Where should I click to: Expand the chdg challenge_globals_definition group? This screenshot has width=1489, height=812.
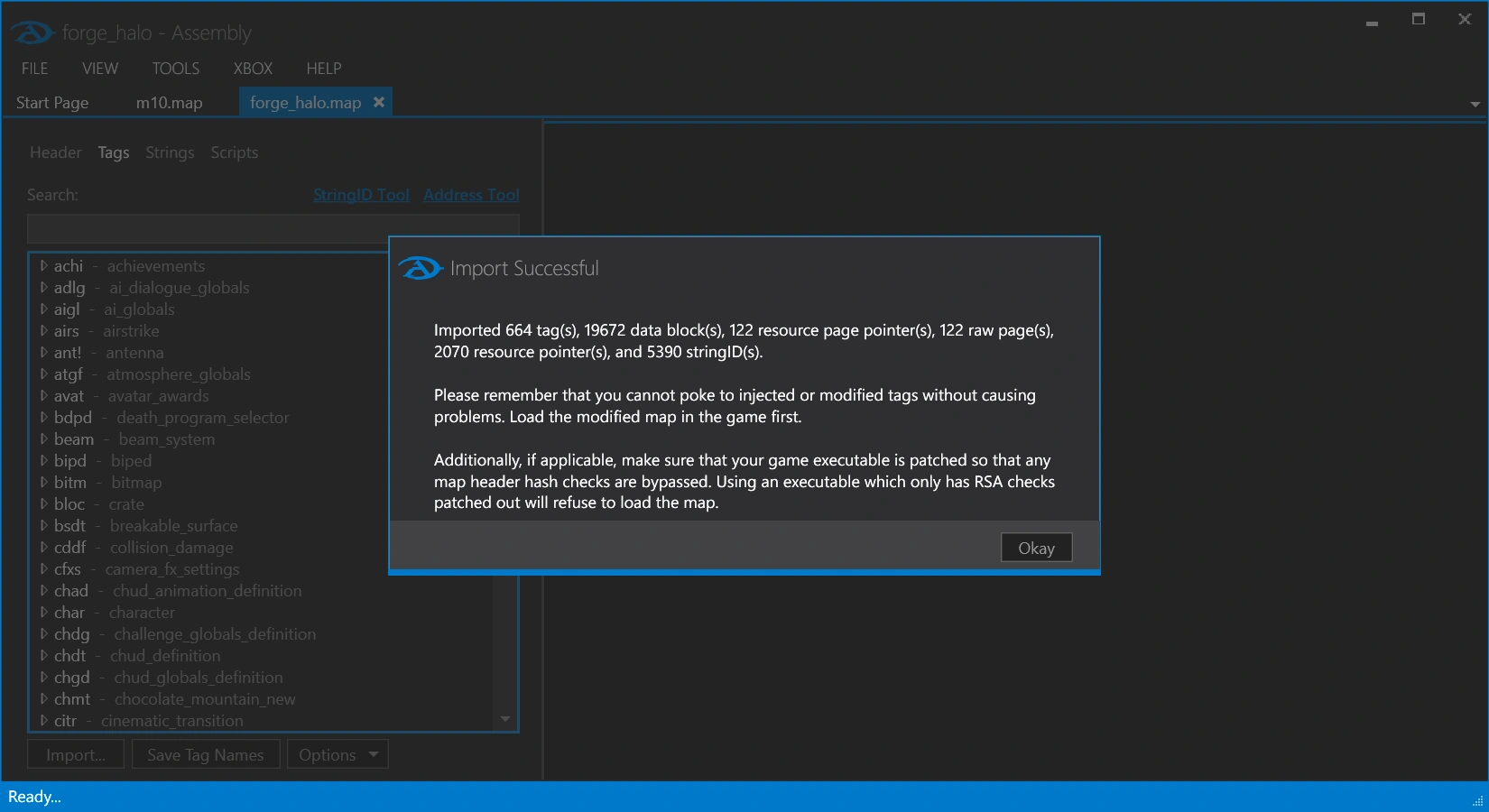[43, 634]
